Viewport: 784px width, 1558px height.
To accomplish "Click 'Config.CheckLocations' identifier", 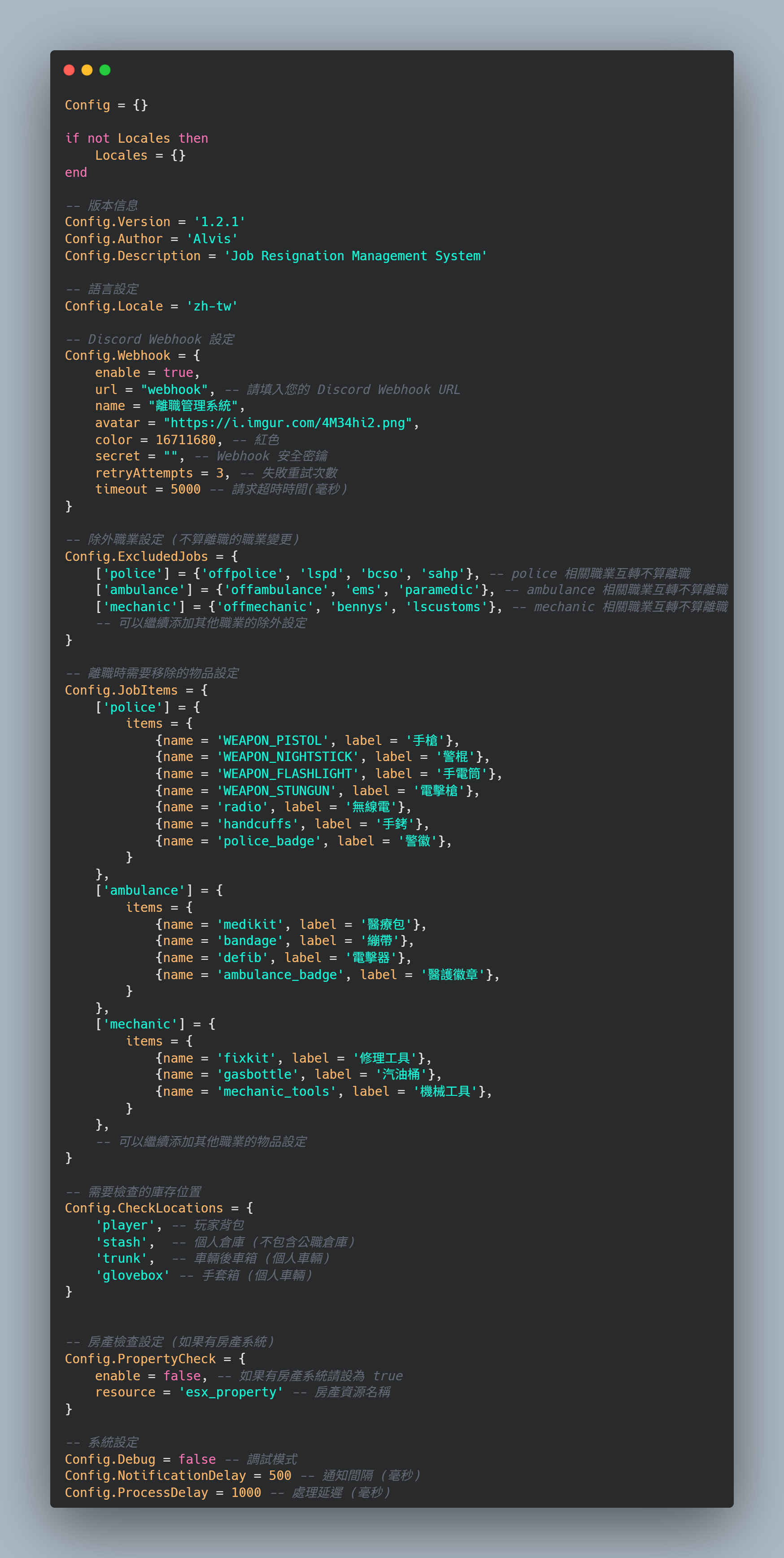I will (x=144, y=1208).
